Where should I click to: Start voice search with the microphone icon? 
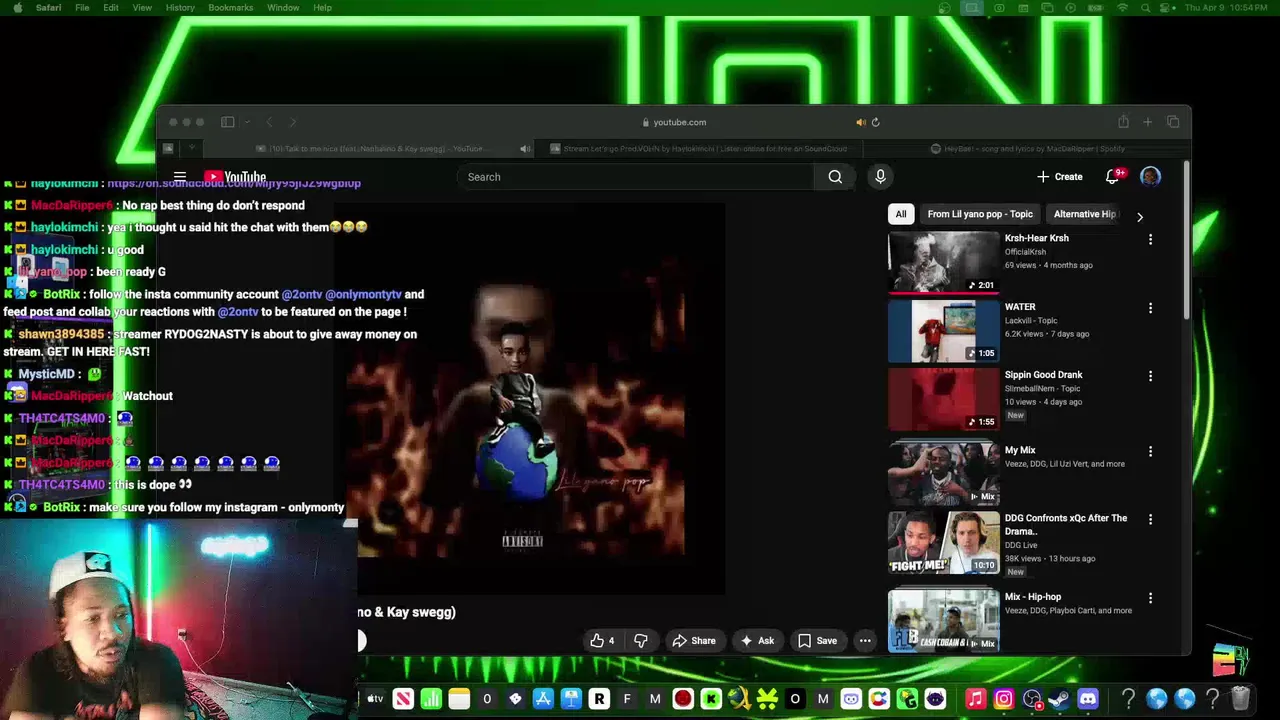click(x=880, y=177)
